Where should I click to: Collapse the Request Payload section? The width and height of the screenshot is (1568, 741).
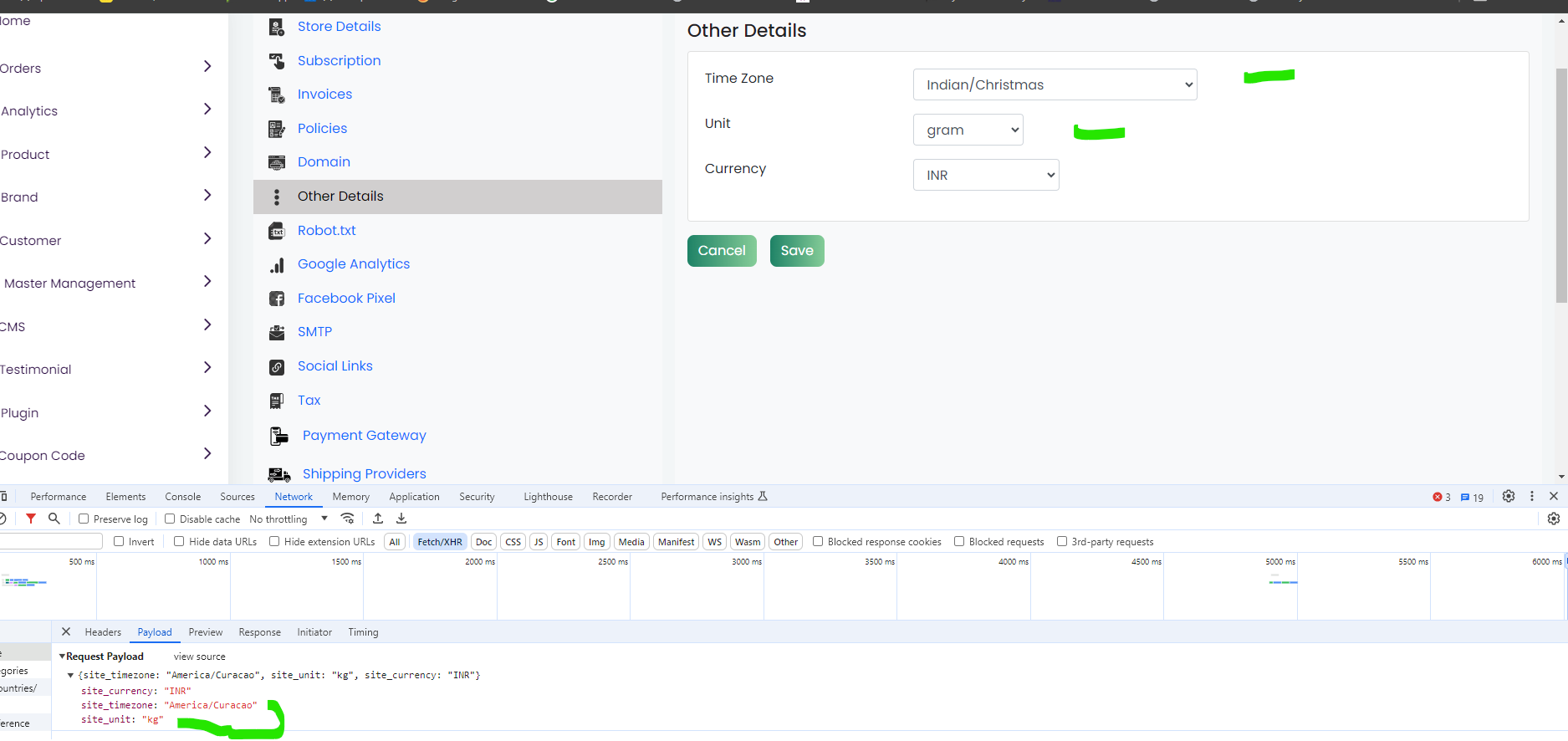click(x=62, y=657)
